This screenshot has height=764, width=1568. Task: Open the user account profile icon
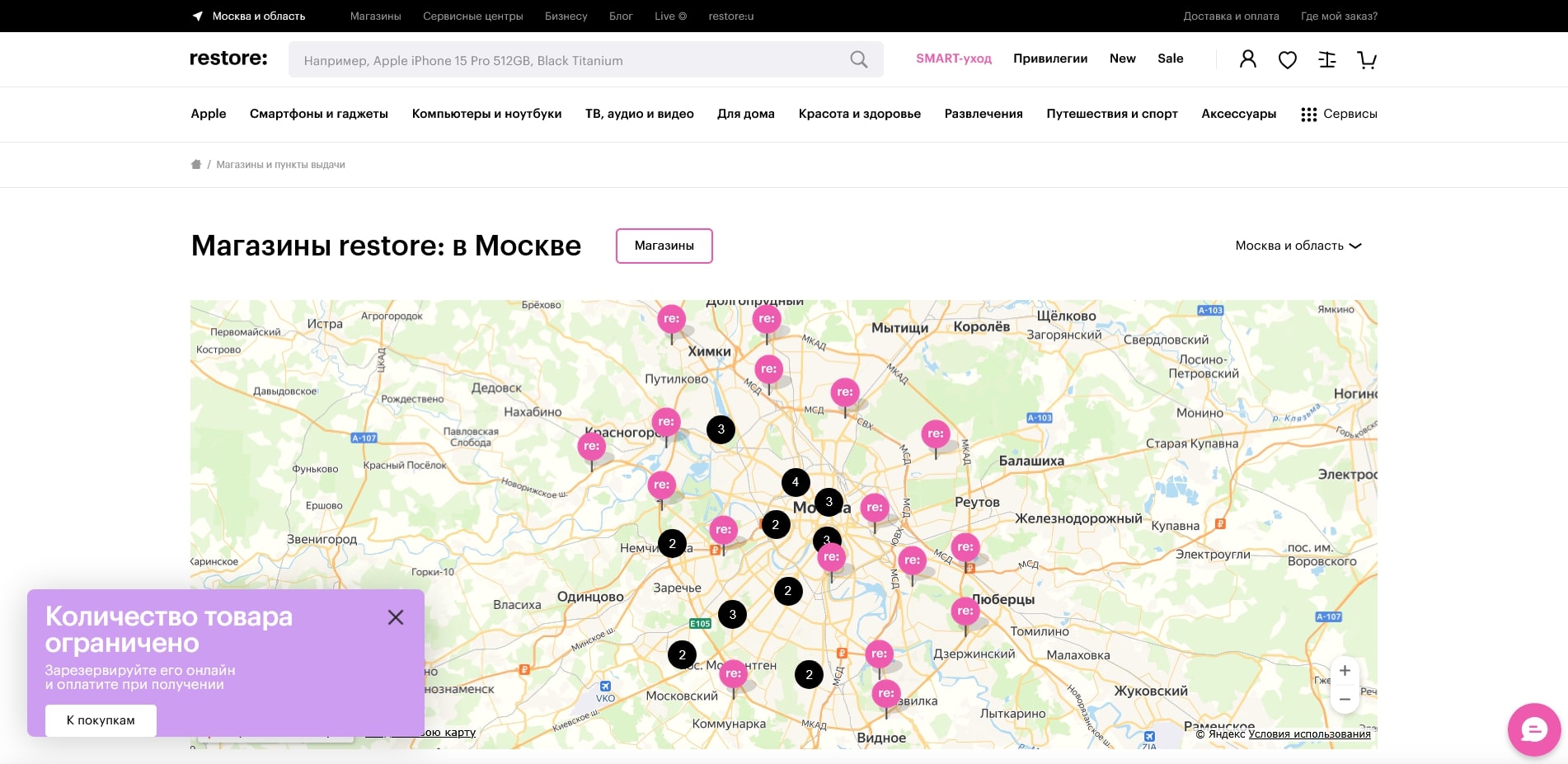(x=1247, y=59)
